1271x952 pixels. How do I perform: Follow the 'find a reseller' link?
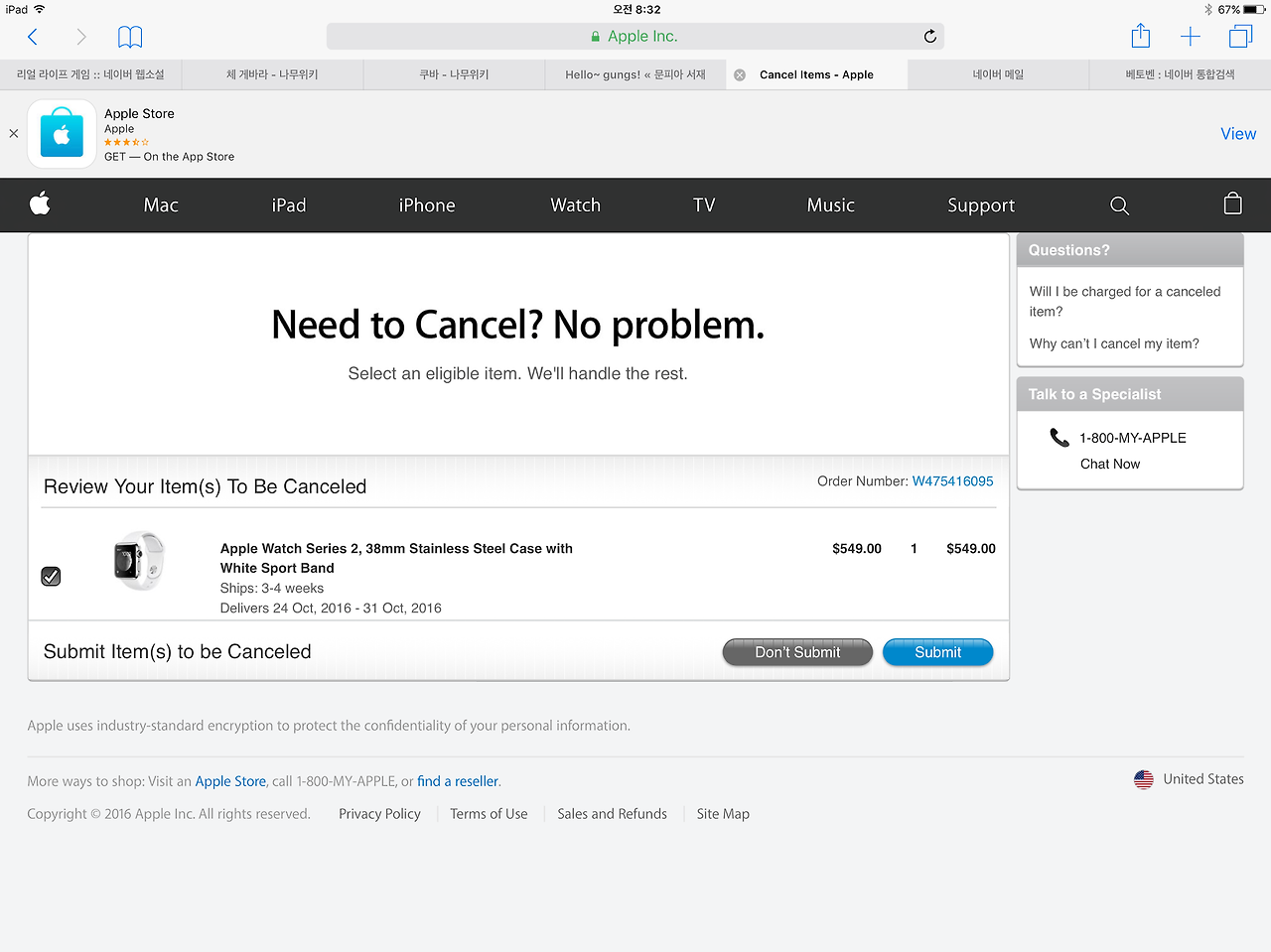pos(458,781)
